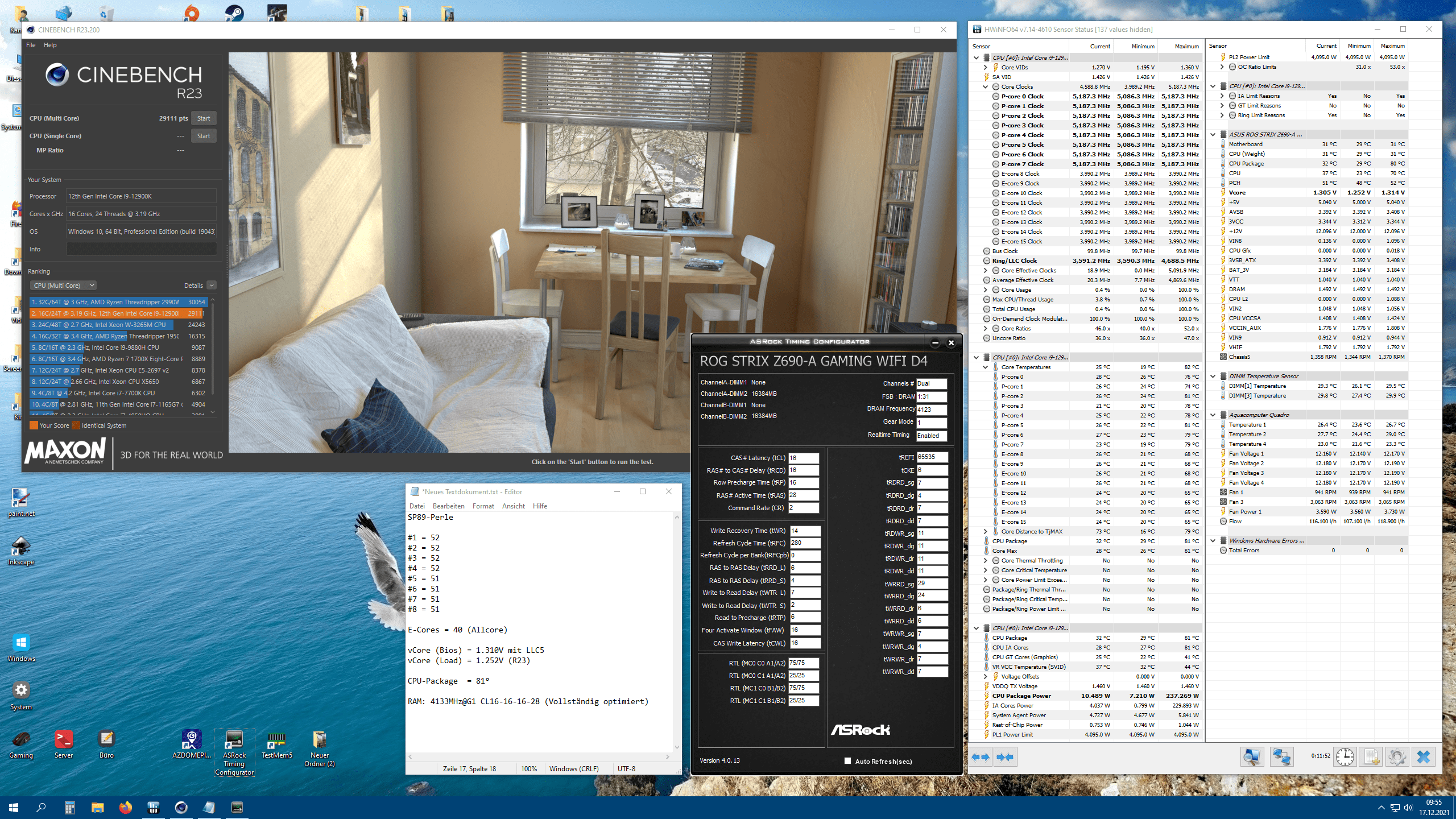Click the taskbar search magnifier
Image resolution: width=1456 pixels, height=819 pixels.
41,807
